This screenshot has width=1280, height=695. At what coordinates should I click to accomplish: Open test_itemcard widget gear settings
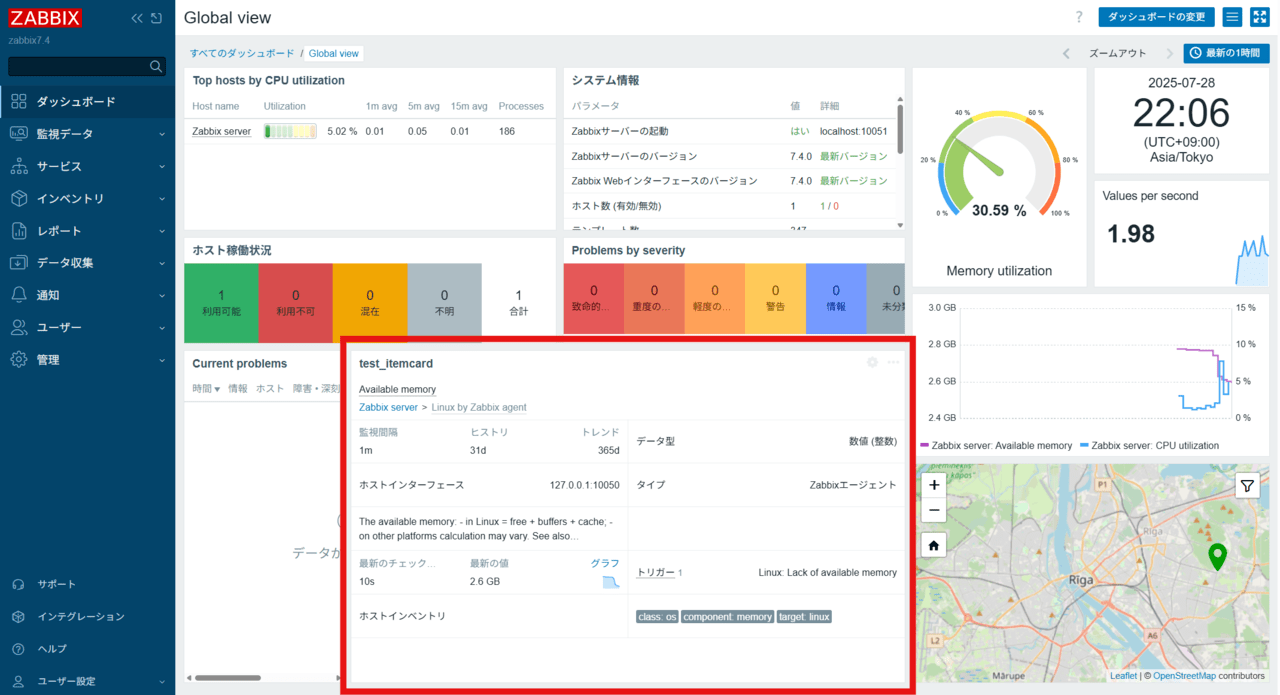click(872, 363)
